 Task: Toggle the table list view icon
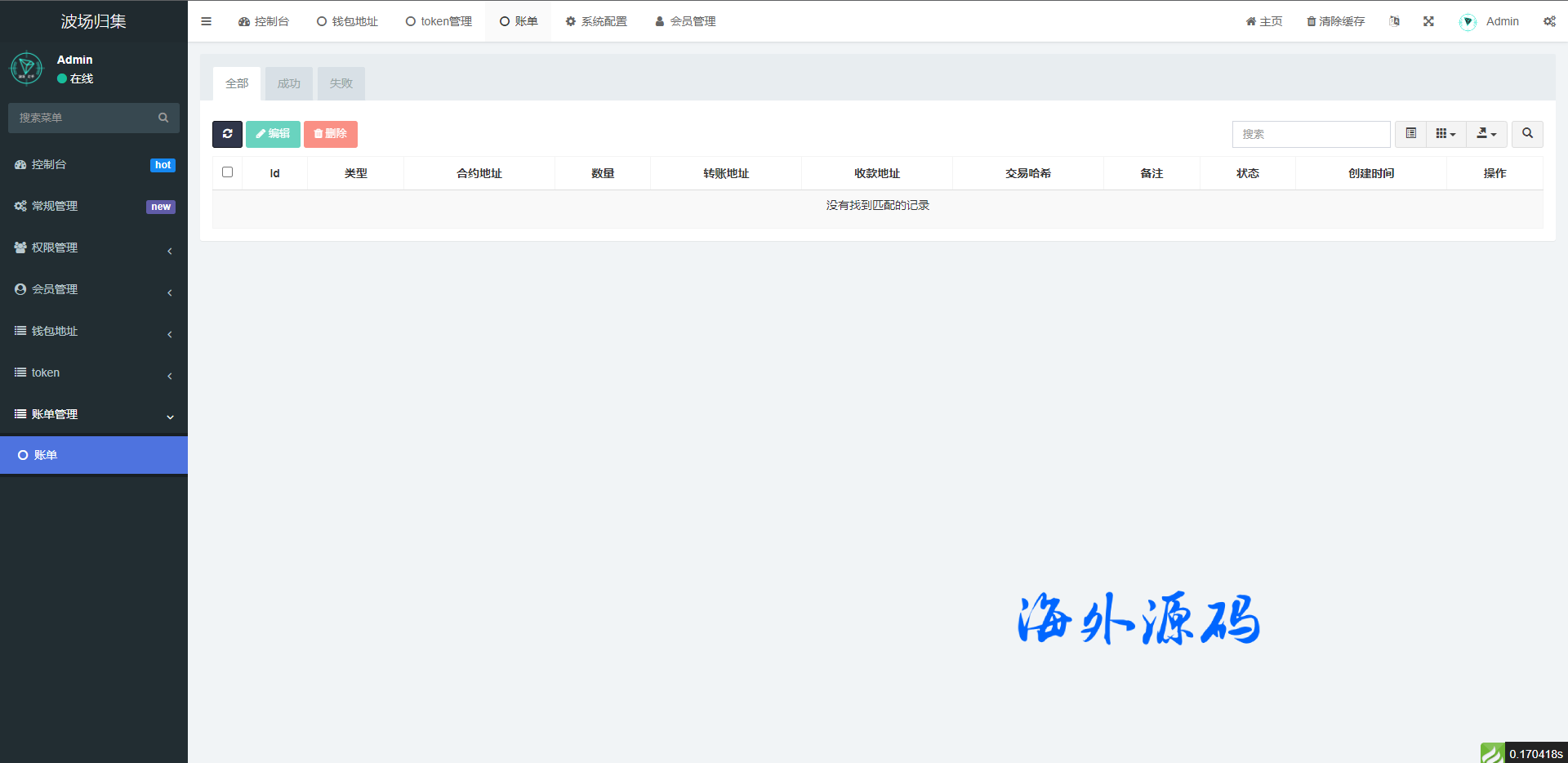pyautogui.click(x=1410, y=134)
